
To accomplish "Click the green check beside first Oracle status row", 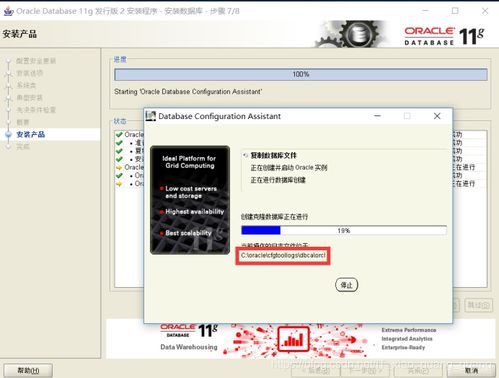I will 119,135.
